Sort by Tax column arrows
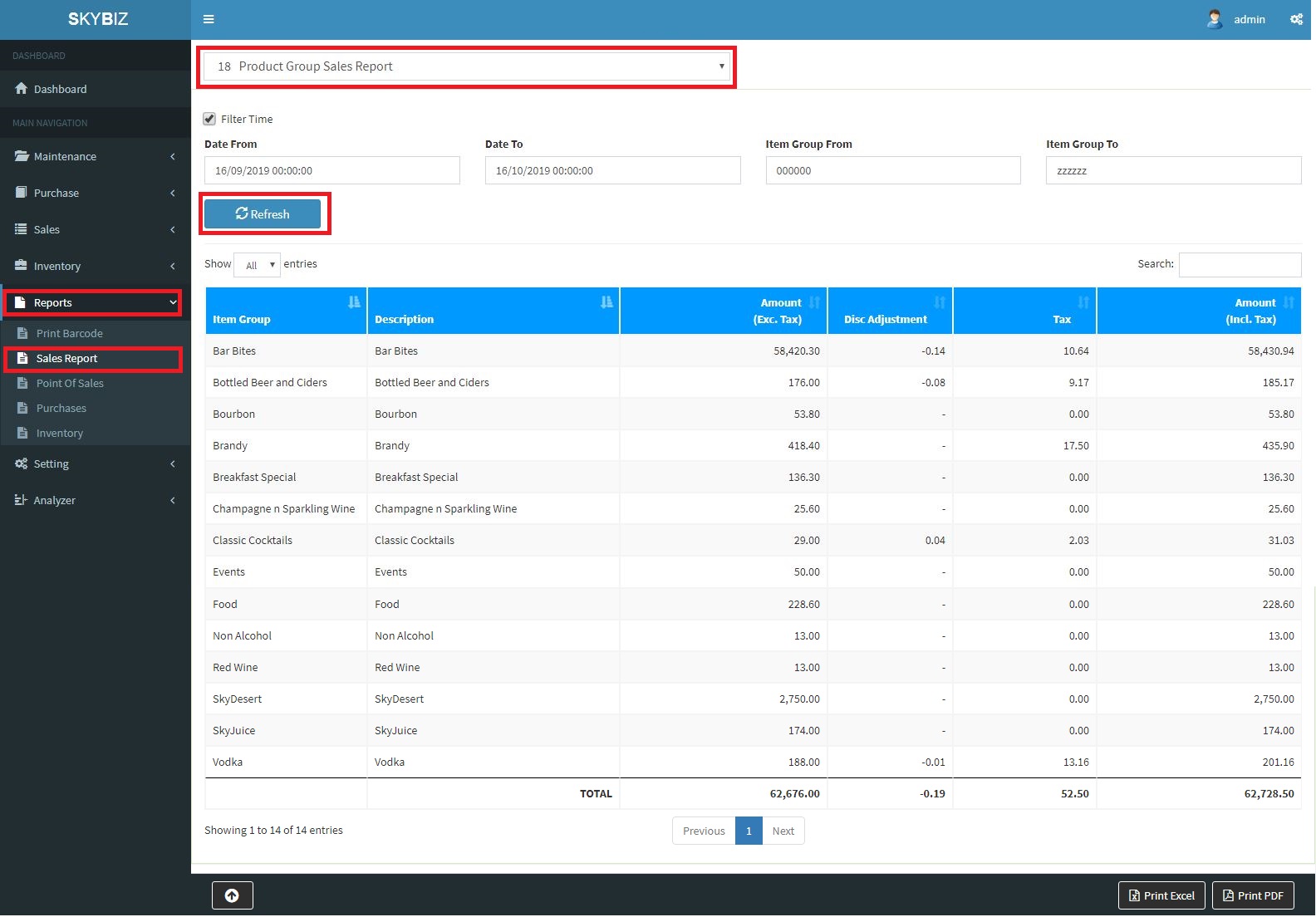 [x=1083, y=302]
